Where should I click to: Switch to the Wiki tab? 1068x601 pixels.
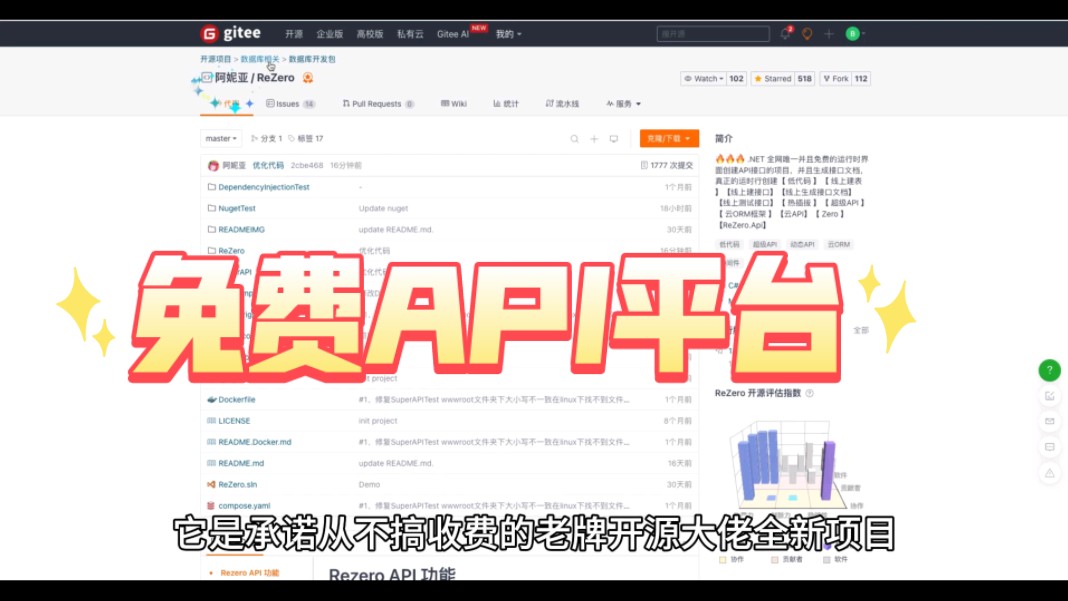click(x=454, y=104)
